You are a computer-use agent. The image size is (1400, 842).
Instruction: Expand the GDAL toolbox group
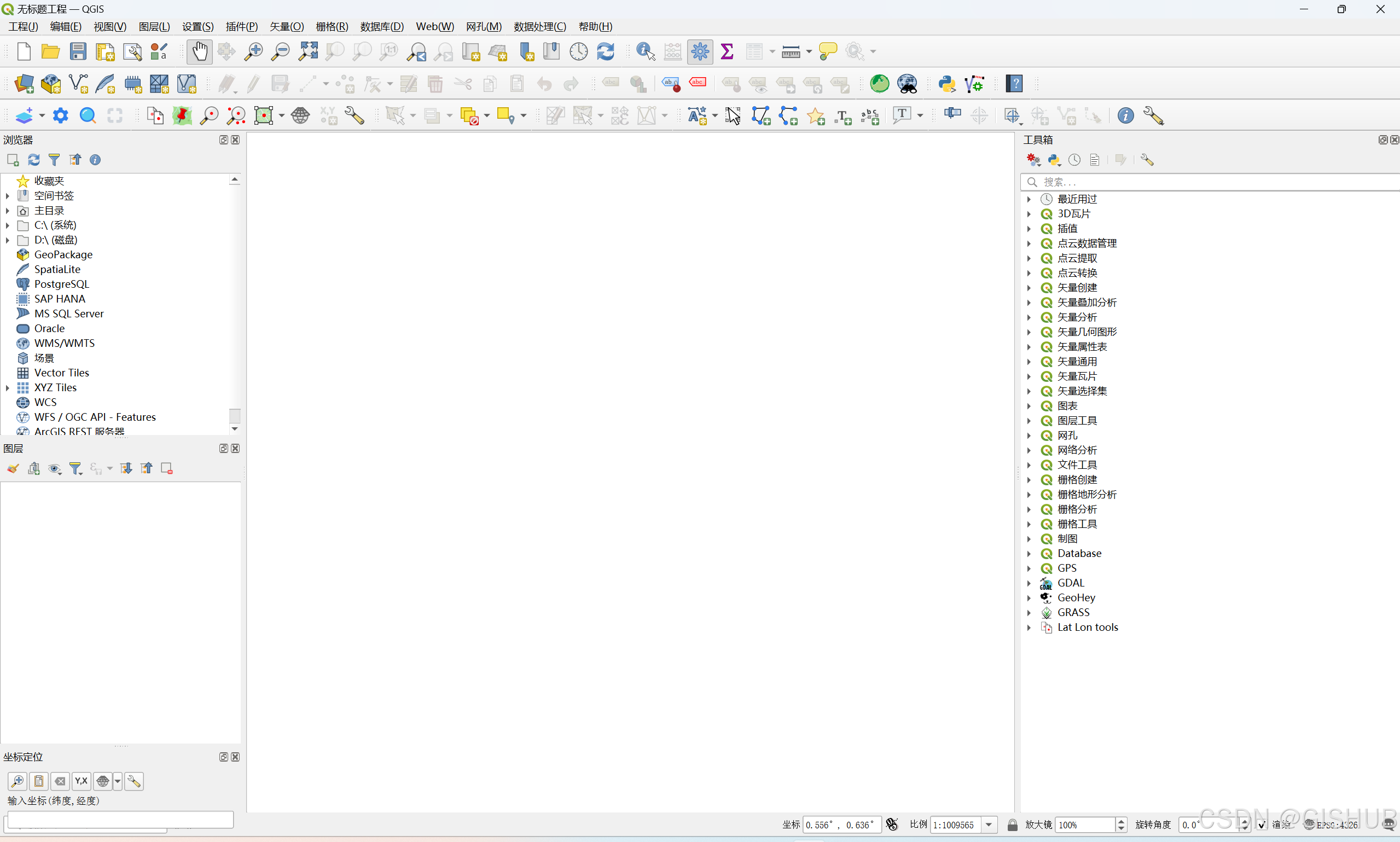coord(1029,583)
